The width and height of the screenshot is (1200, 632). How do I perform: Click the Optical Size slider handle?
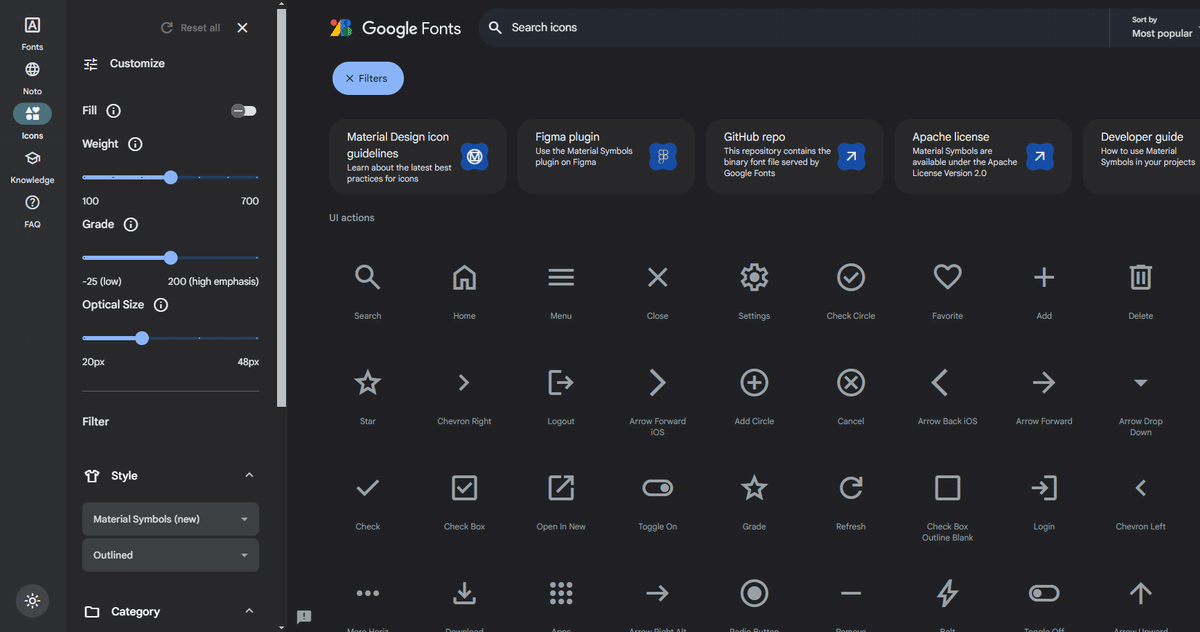coord(141,338)
